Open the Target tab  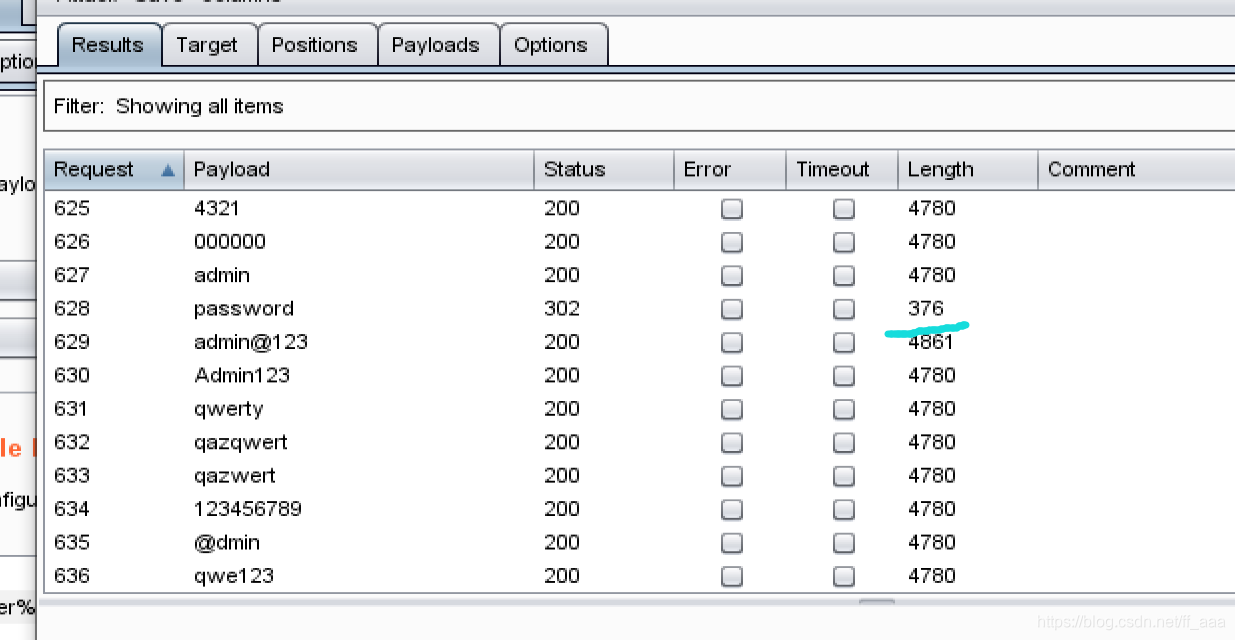(207, 45)
